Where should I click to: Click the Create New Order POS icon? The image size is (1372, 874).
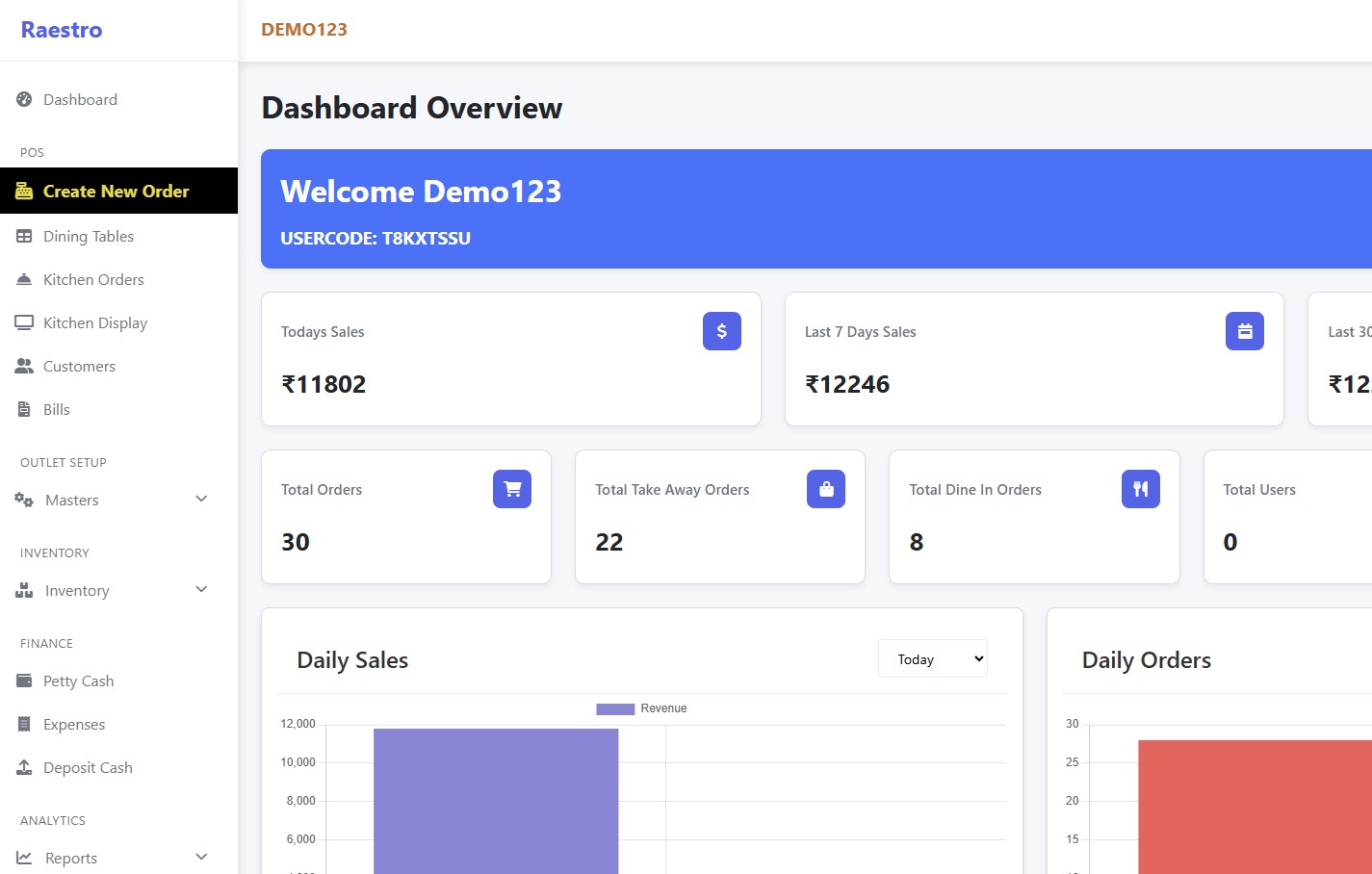pos(23,191)
